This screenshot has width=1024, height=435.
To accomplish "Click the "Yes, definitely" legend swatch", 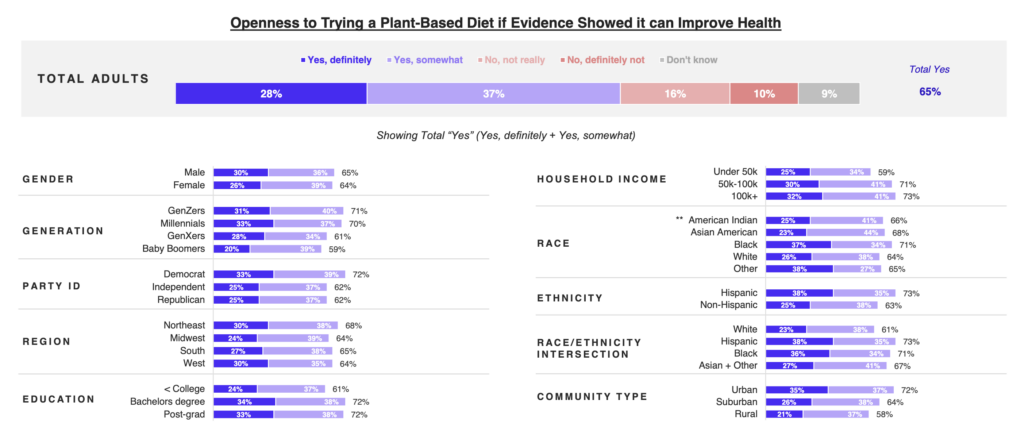I will click(x=302, y=60).
